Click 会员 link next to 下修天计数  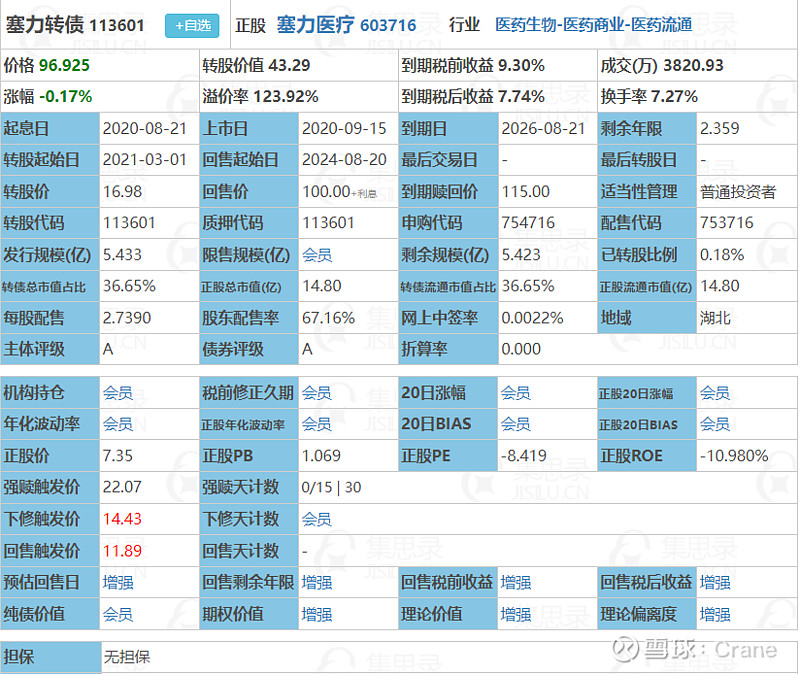tap(317, 519)
